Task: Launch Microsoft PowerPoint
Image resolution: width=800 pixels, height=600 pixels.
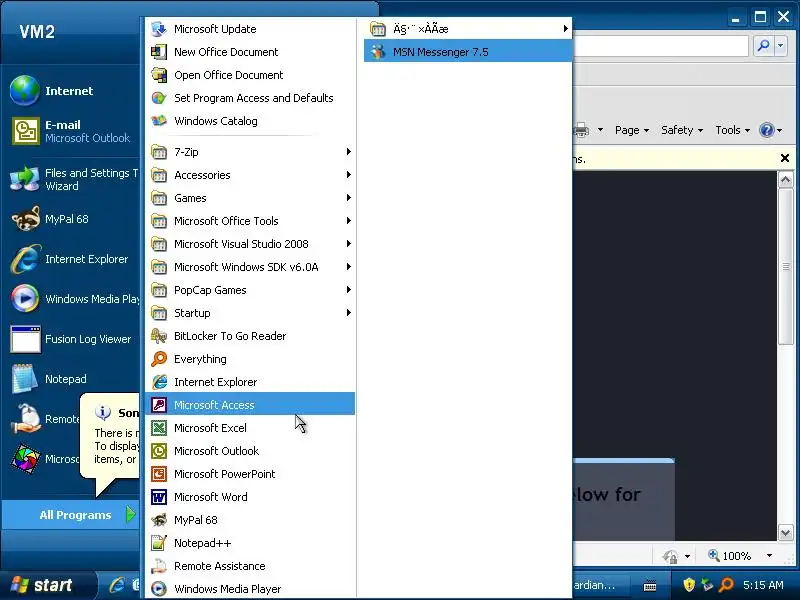Action: point(250,473)
